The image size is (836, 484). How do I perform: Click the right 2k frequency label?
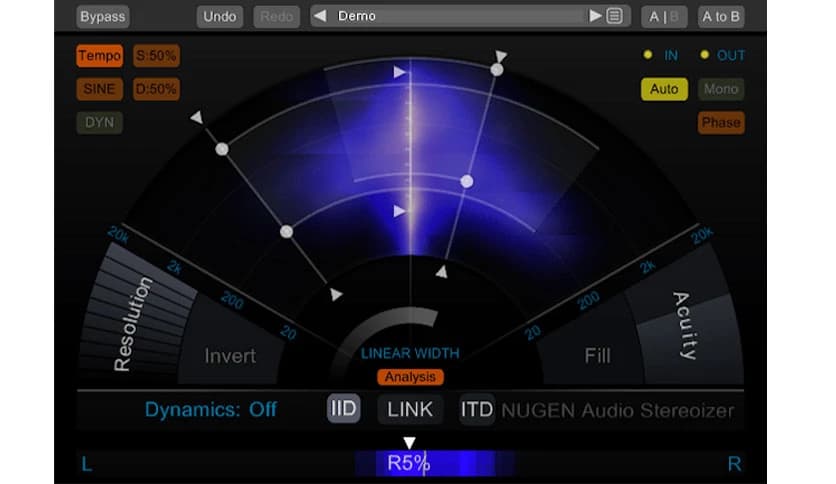pos(648,267)
